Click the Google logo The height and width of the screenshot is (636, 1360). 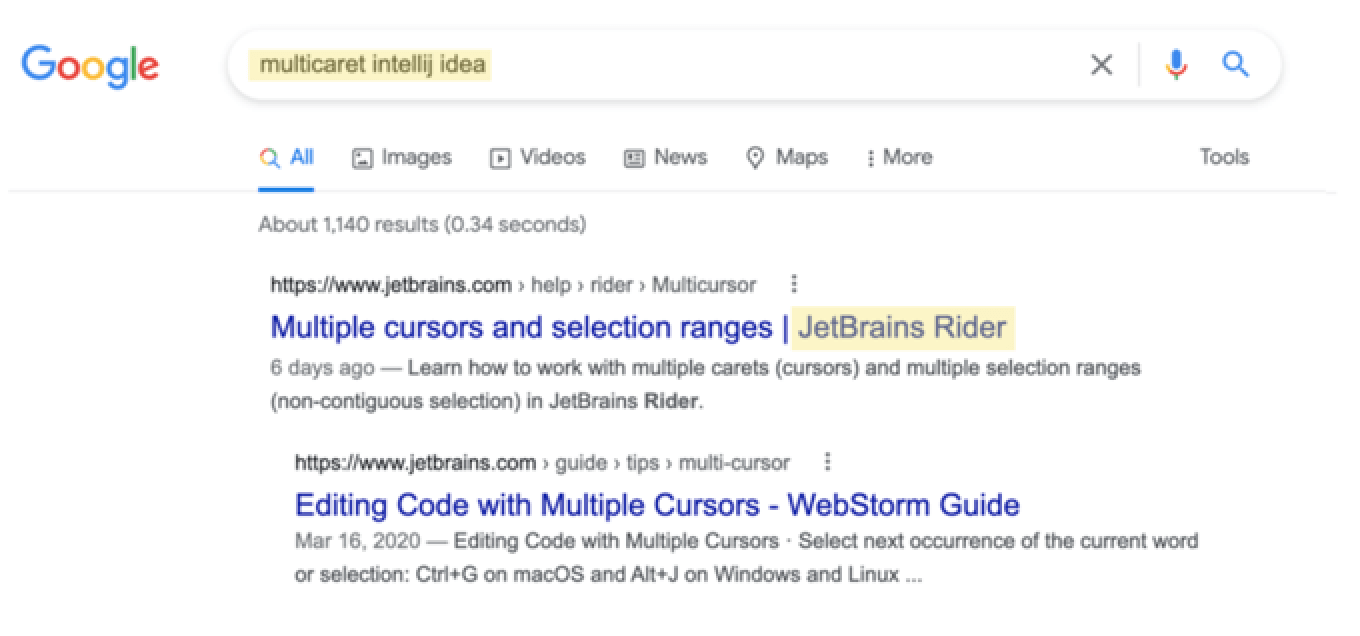click(x=90, y=66)
